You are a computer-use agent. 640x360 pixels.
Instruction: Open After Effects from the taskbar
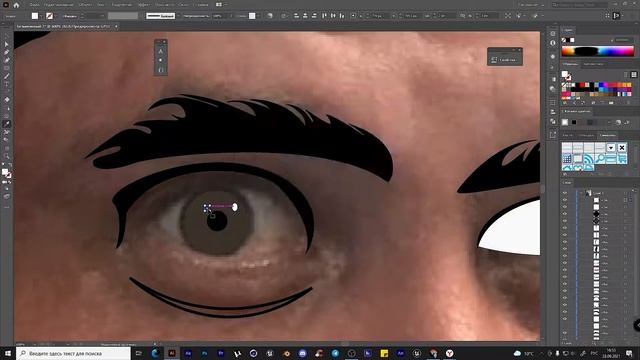(x=188, y=353)
